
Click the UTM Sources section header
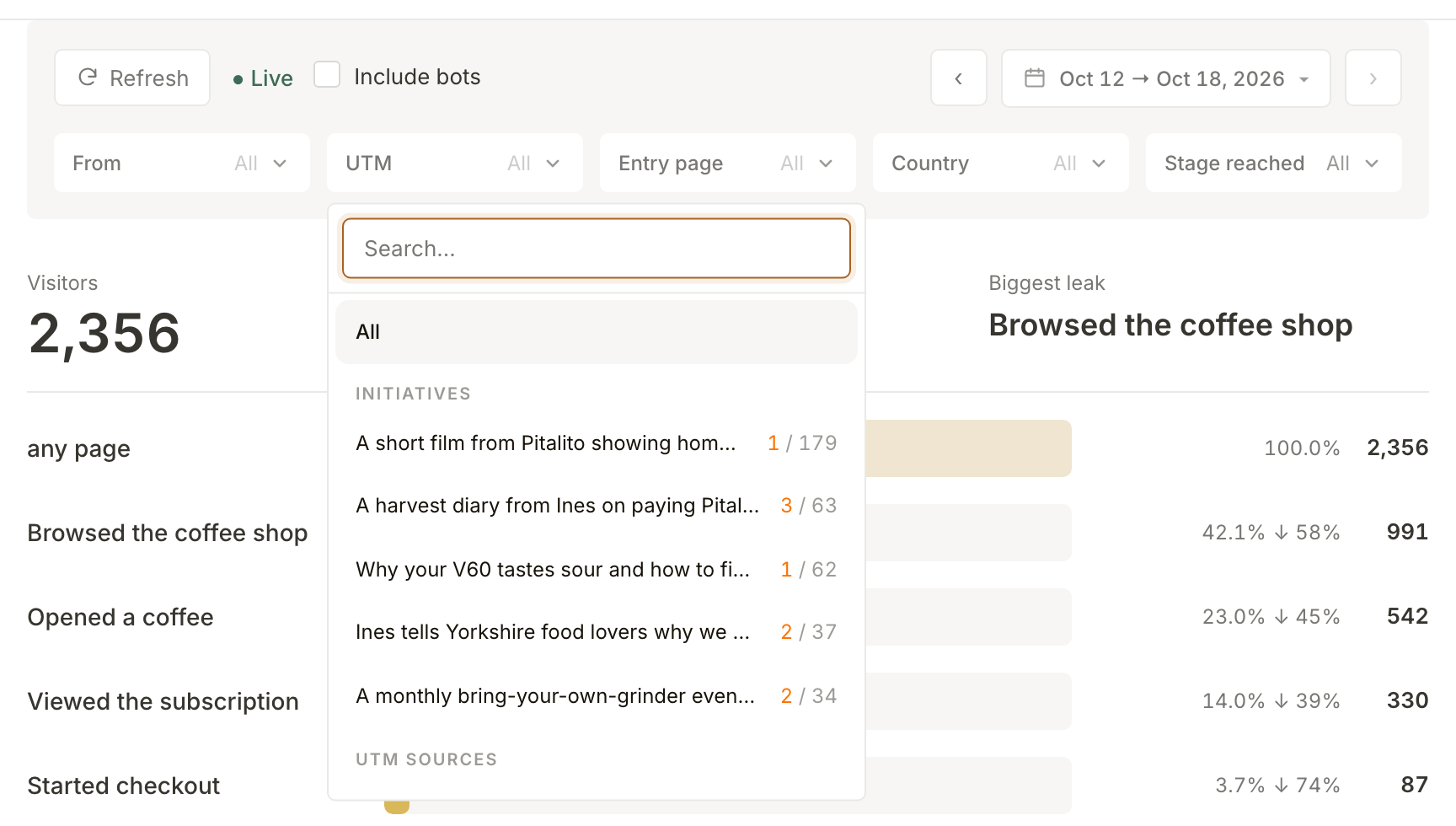[426, 759]
